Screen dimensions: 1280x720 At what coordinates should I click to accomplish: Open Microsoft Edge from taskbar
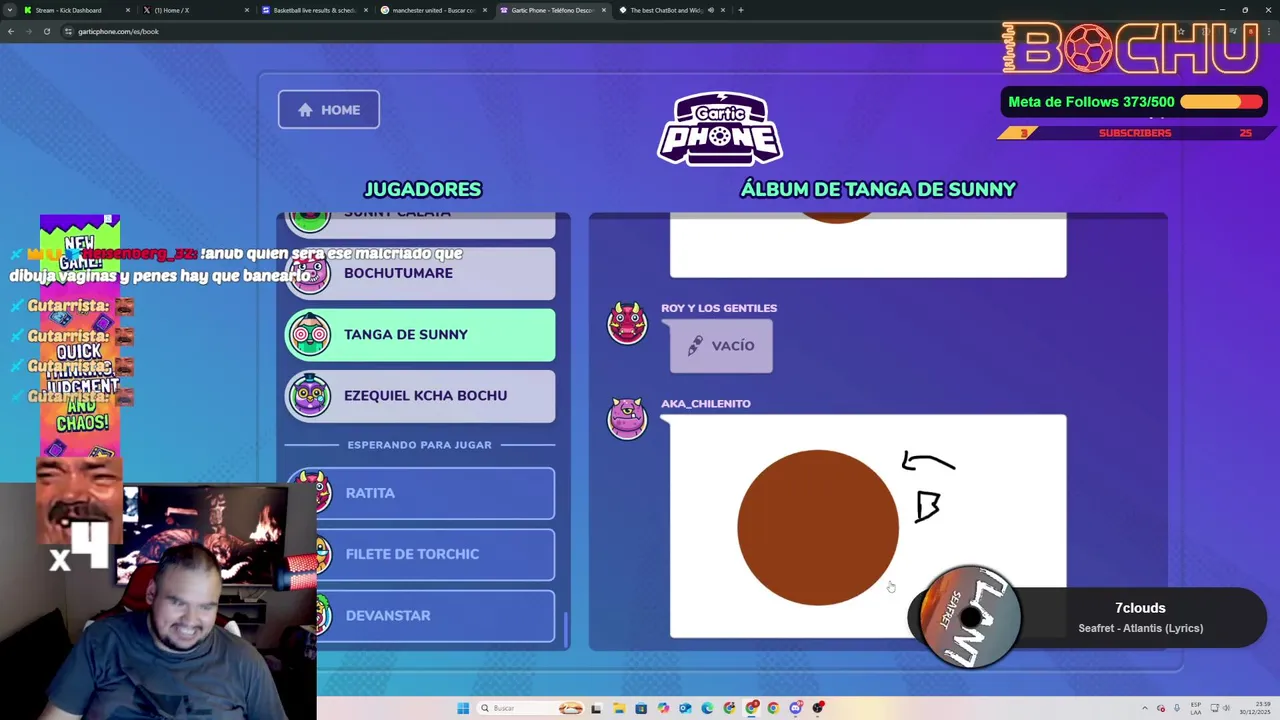pyautogui.click(x=707, y=708)
